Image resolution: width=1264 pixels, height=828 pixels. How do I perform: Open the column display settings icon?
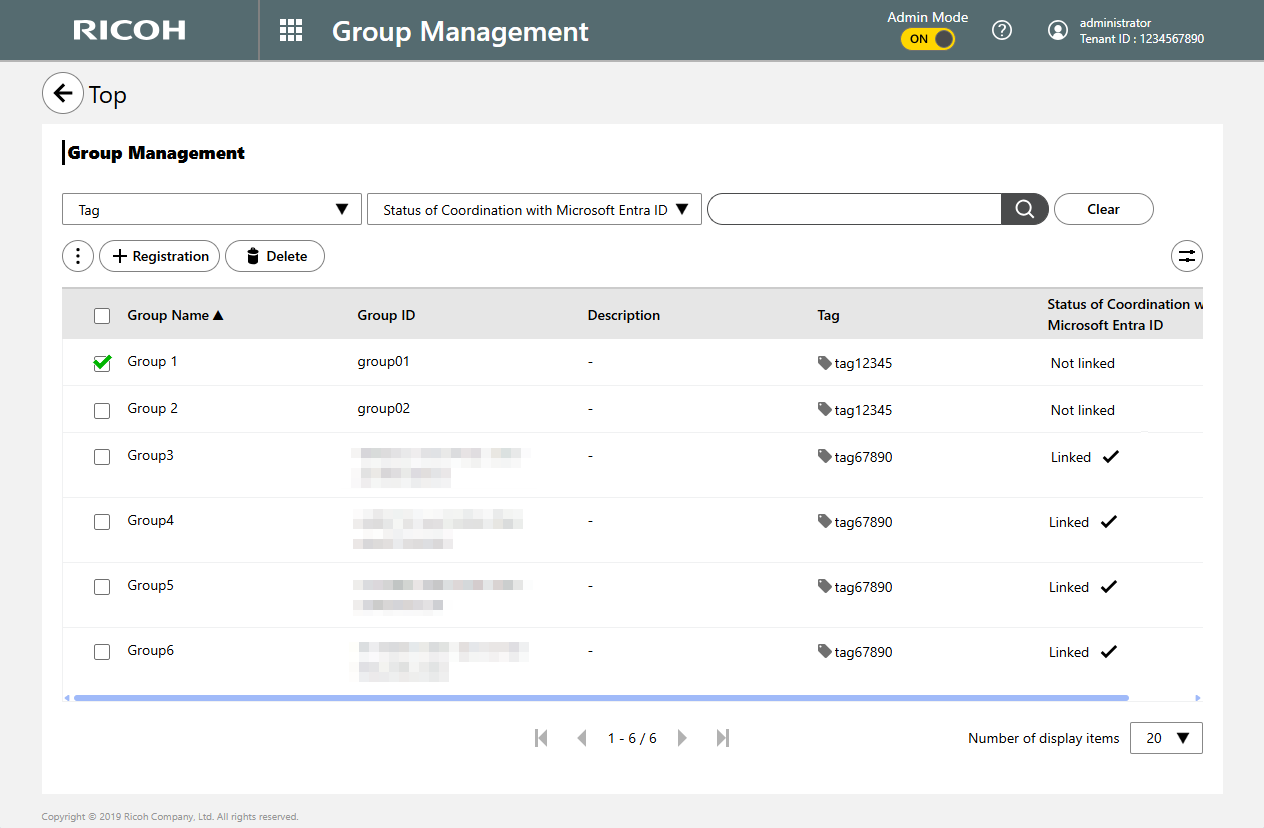(x=1186, y=256)
